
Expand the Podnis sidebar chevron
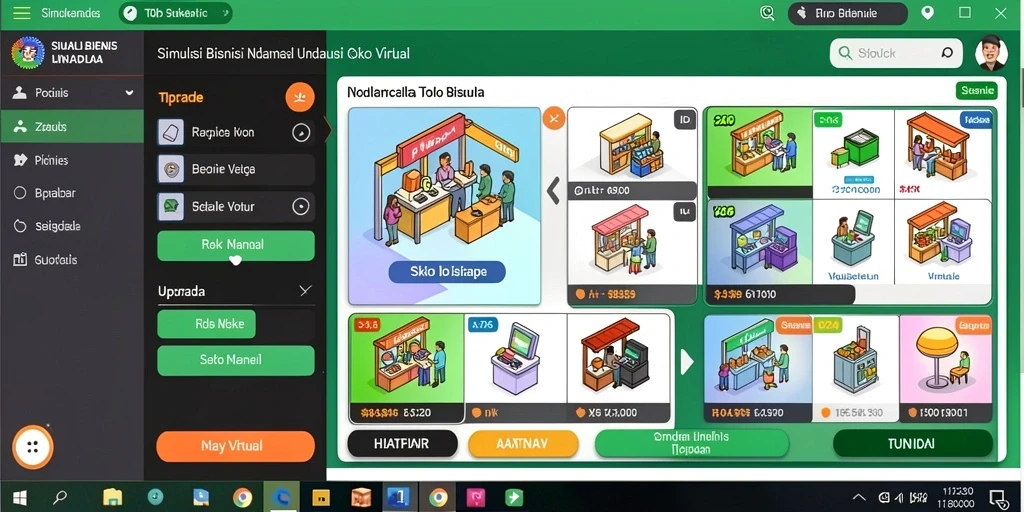(129, 93)
